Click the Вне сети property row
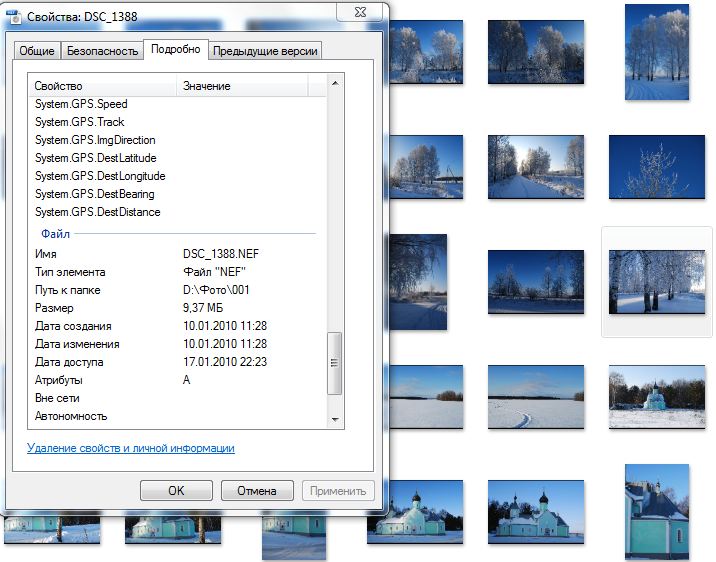This screenshot has width=716, height=562. point(178,398)
